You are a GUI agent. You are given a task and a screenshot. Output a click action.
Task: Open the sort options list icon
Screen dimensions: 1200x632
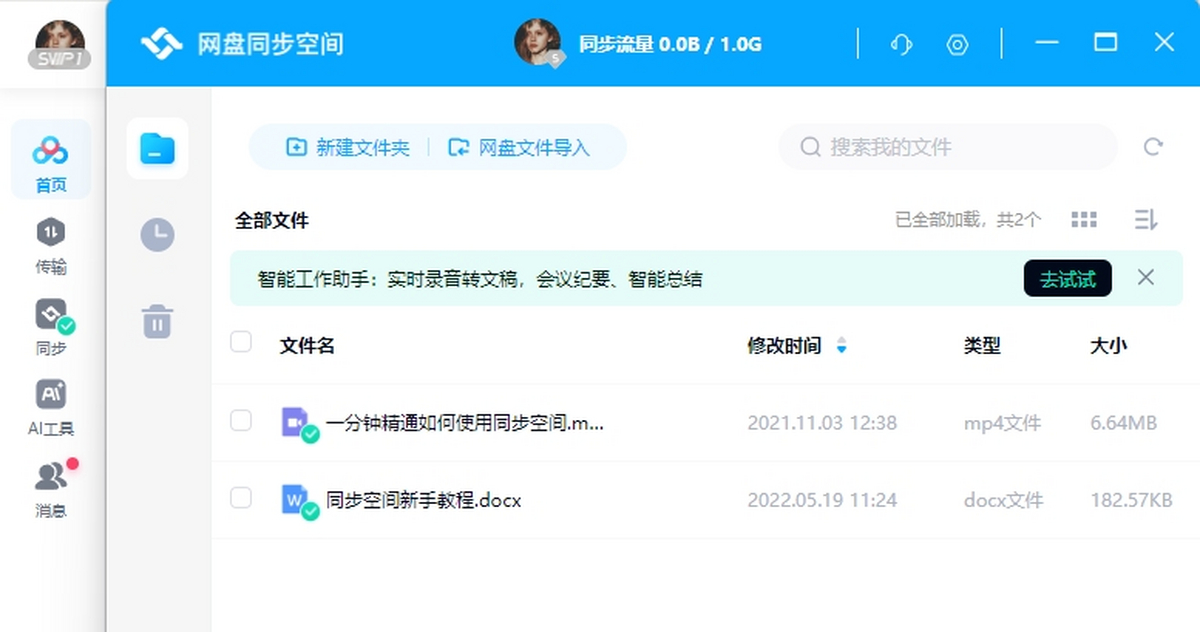point(1146,220)
